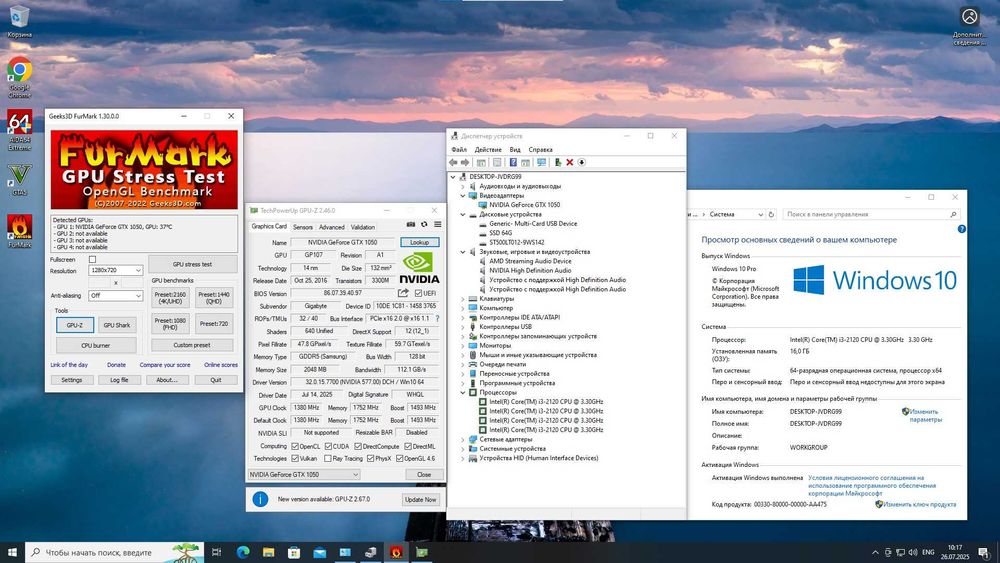This screenshot has height=563, width=1000.
Task: Click the Preset:1080 (FHD) benchmark button
Action: point(170,324)
